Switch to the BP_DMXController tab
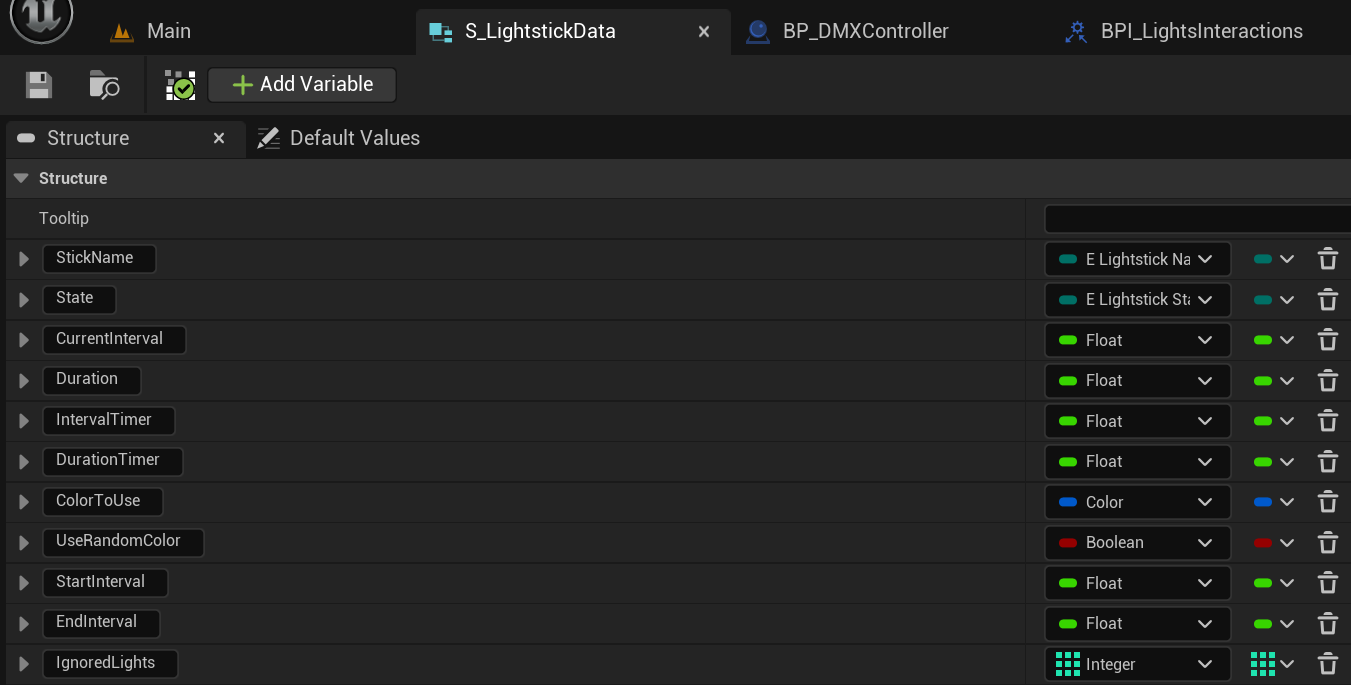 pos(864,31)
